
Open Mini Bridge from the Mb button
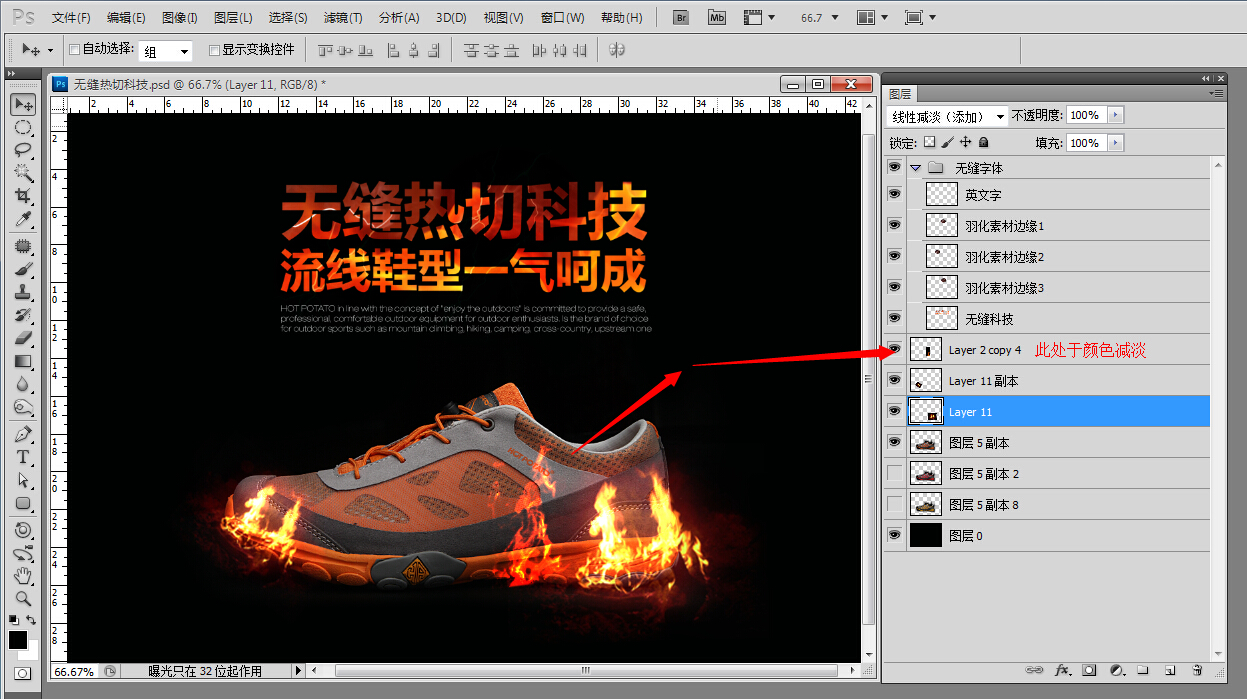point(716,17)
